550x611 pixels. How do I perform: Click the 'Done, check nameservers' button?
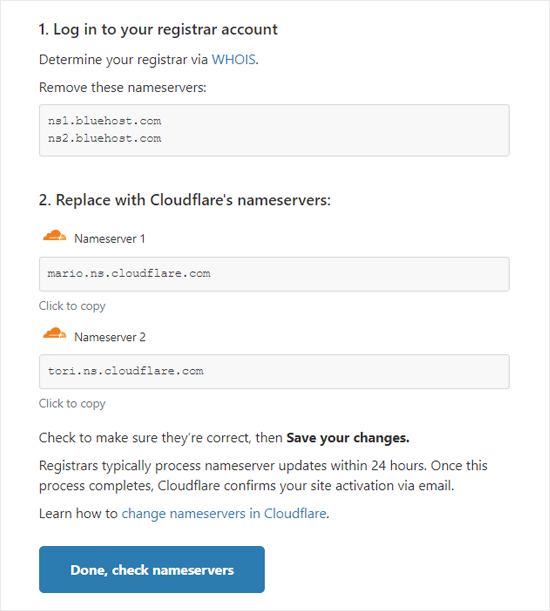[x=152, y=569]
